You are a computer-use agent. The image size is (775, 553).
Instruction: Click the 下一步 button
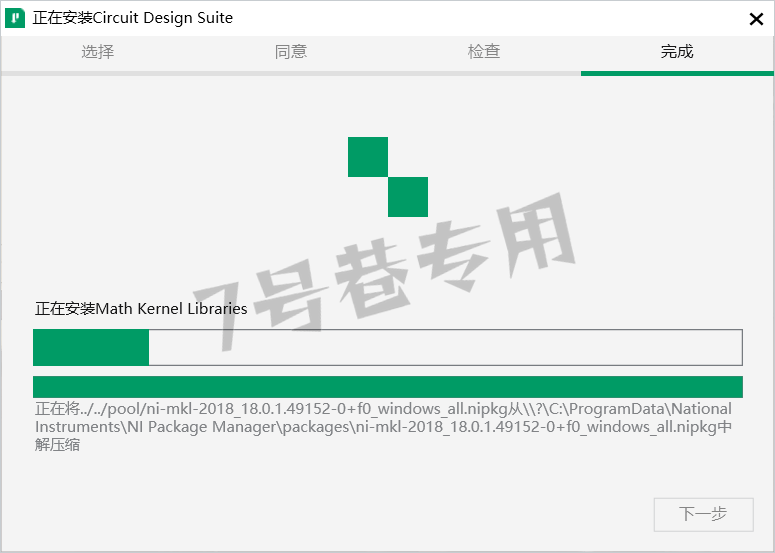pyautogui.click(x=703, y=514)
